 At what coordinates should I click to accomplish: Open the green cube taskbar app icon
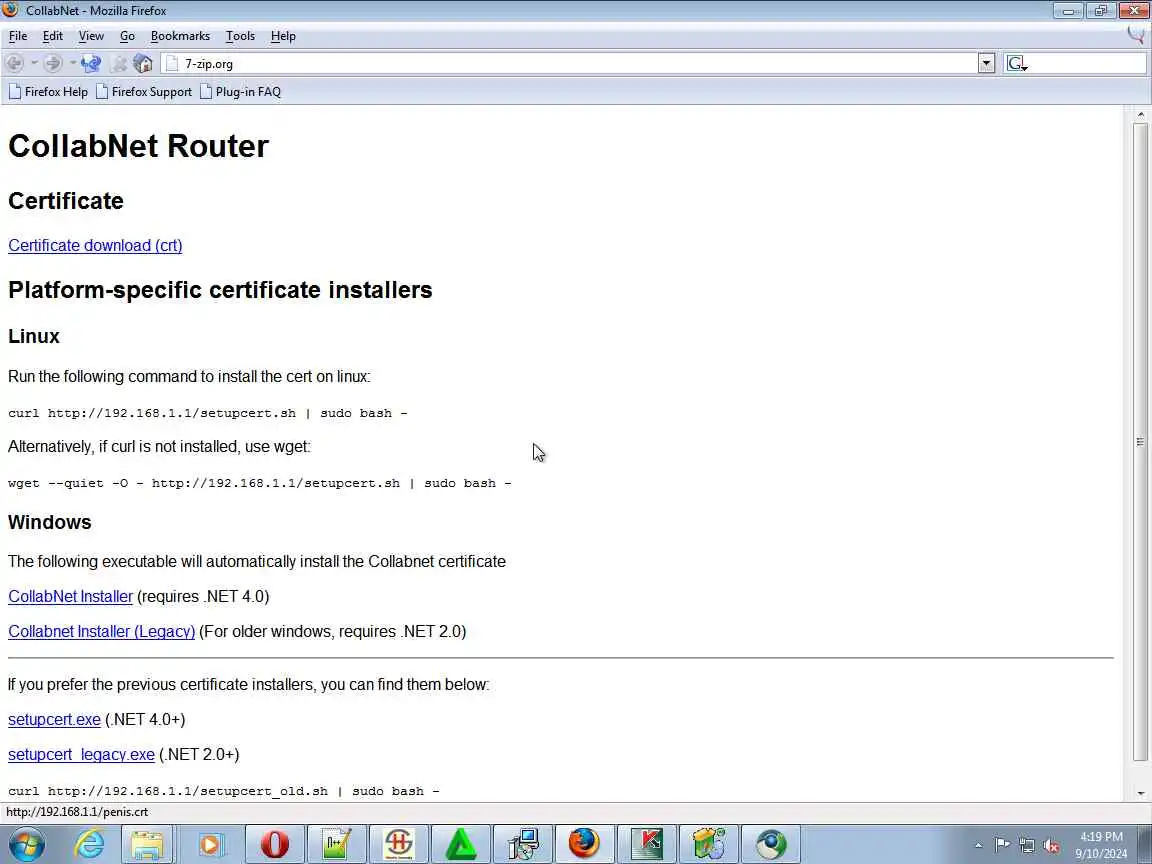tap(708, 844)
